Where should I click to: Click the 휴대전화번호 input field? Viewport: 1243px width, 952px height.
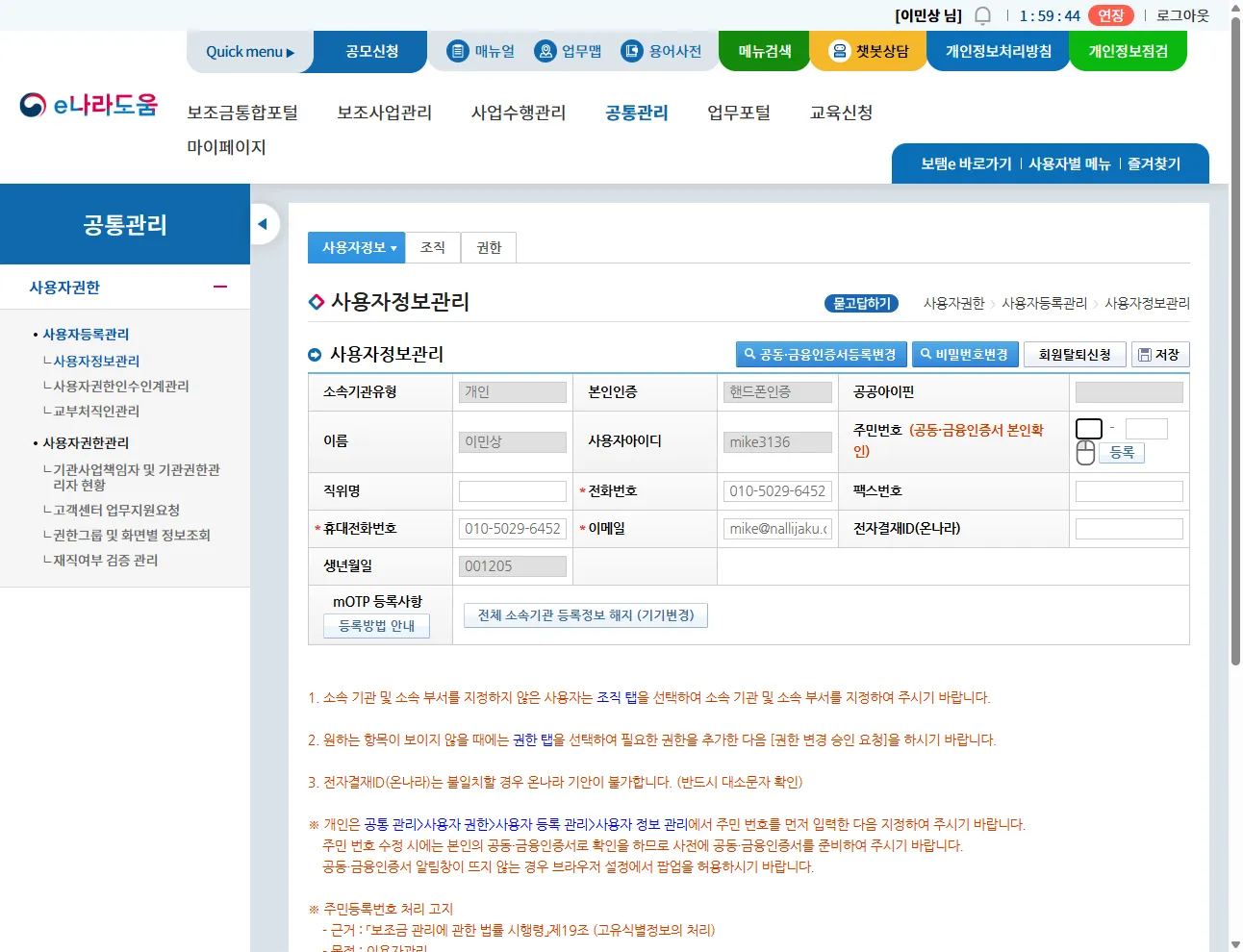click(513, 529)
